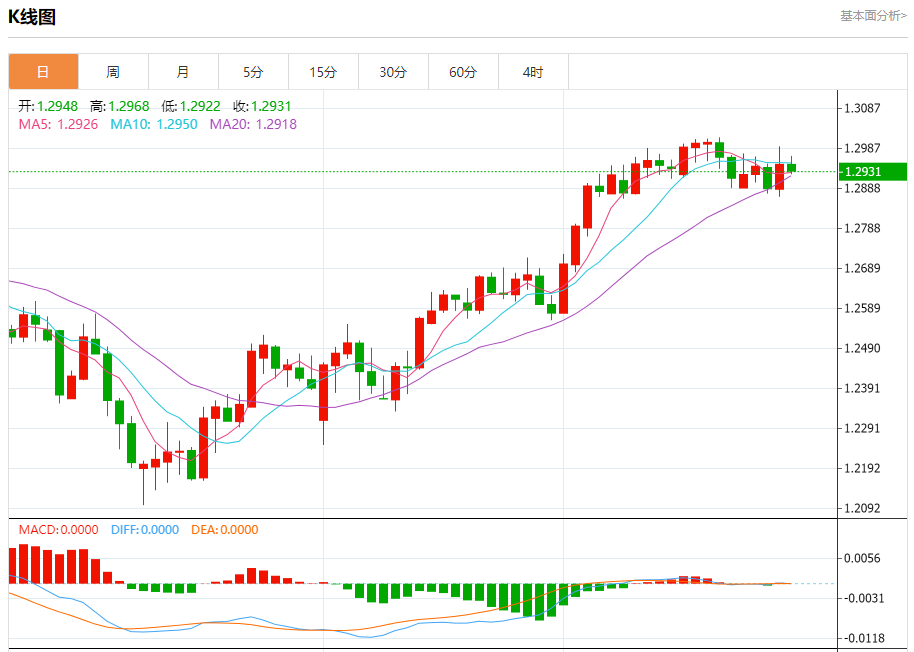Click the 1.2888 price axis label

coord(862,188)
